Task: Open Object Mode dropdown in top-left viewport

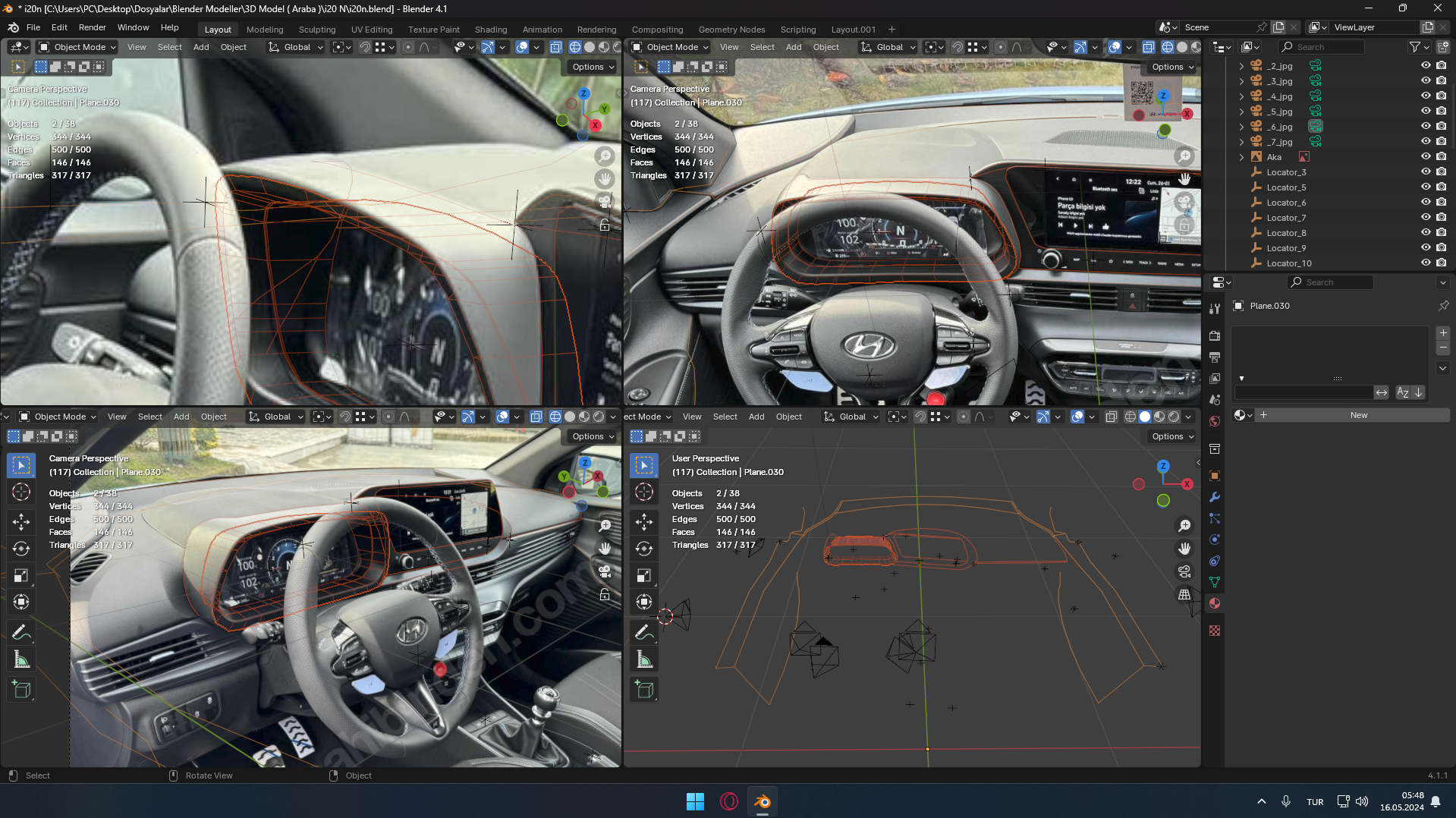Action: (77, 47)
